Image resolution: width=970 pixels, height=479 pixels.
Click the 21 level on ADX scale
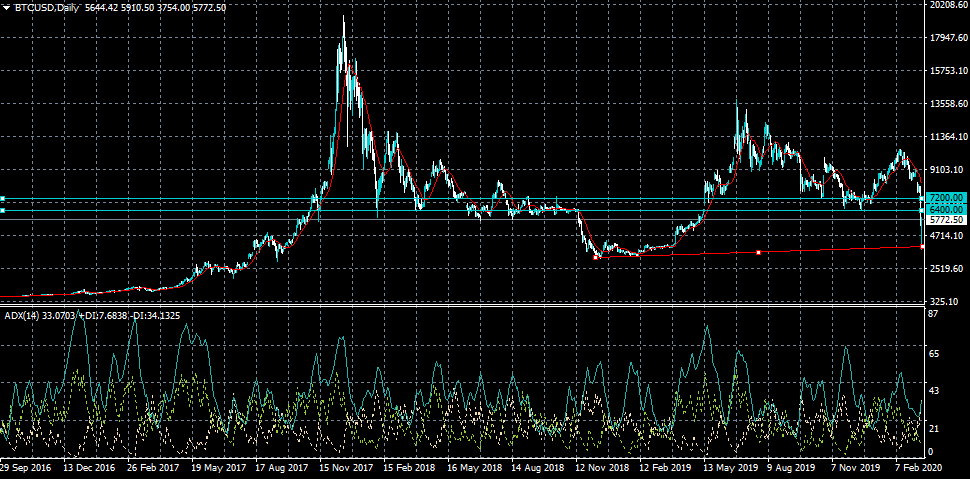(934, 429)
